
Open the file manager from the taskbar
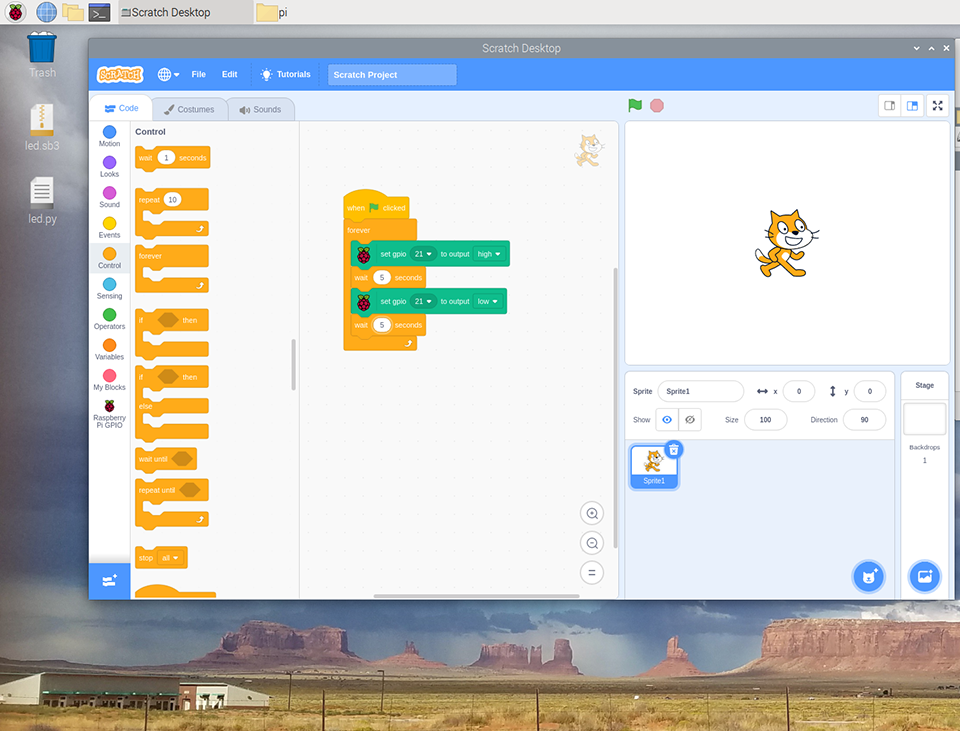73,12
